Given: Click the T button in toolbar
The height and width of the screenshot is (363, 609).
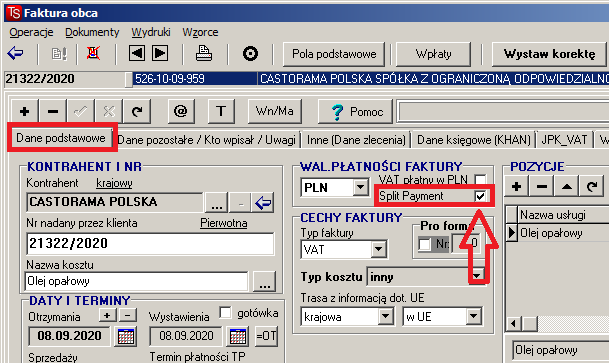Looking at the screenshot, I should [x=221, y=111].
